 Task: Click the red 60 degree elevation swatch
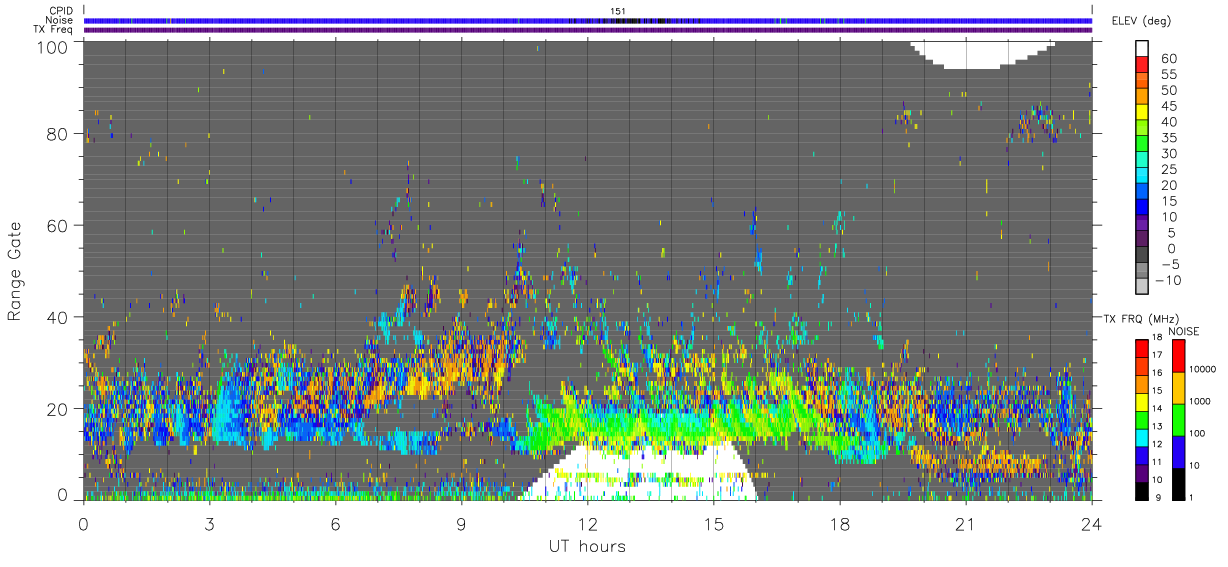point(1142,66)
